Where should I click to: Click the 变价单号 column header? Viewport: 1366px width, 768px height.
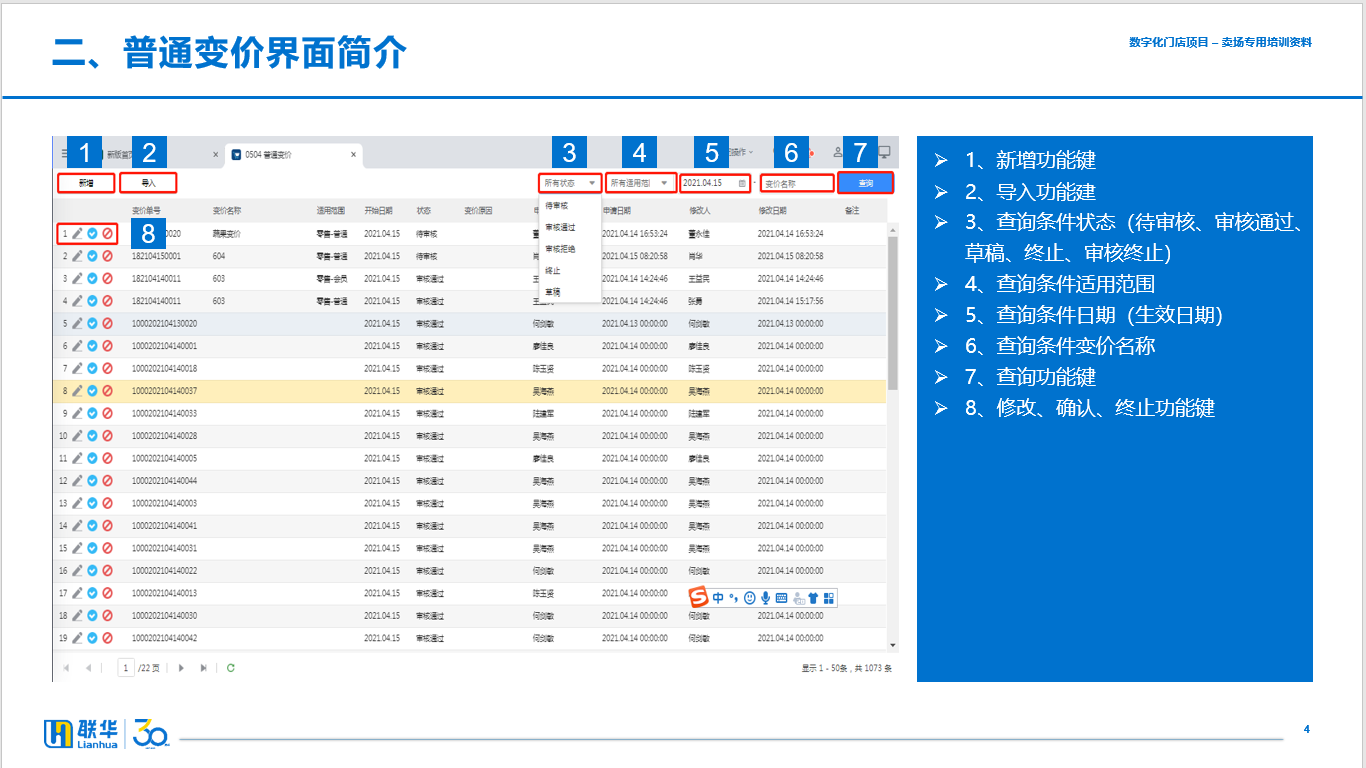(x=147, y=211)
